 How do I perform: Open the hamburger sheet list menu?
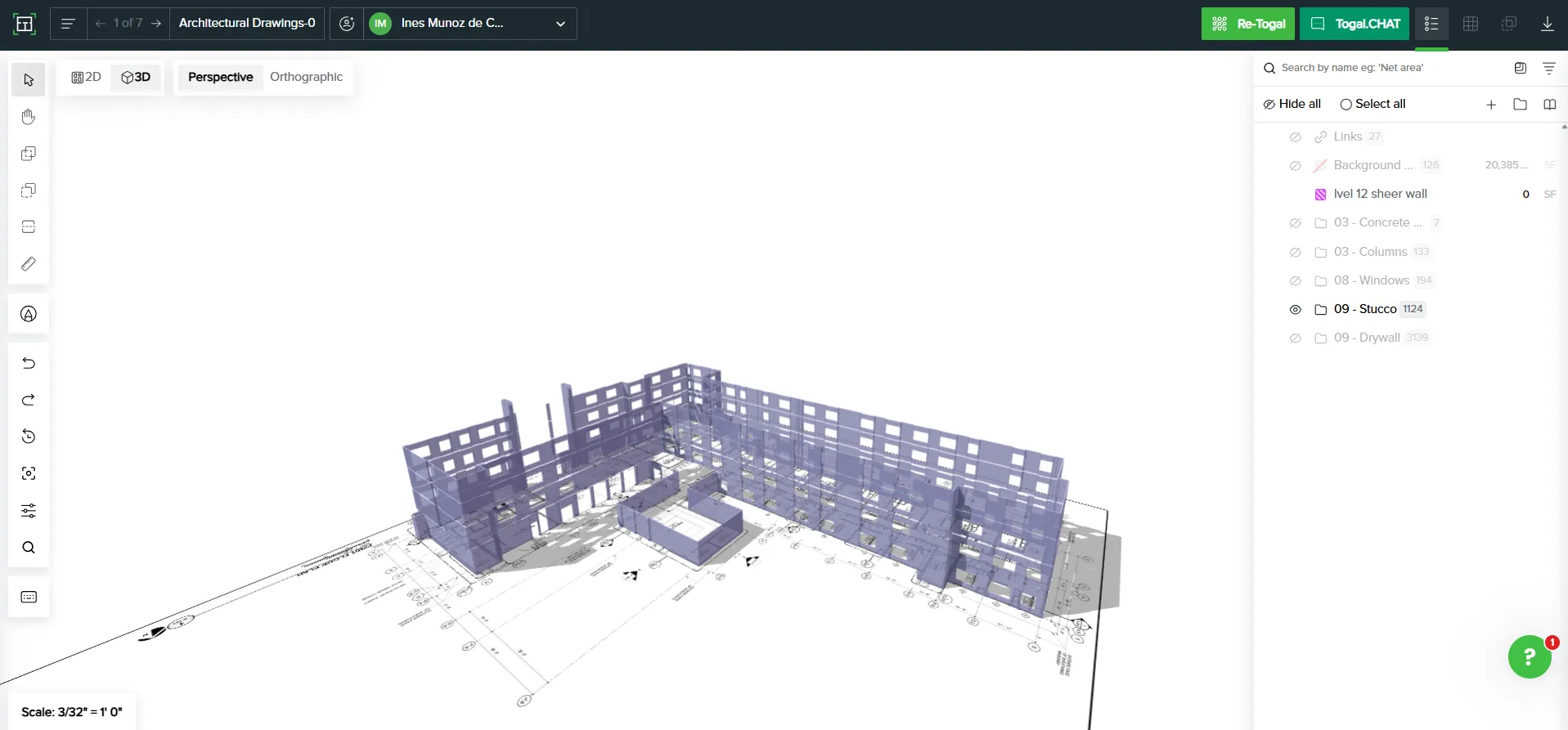click(x=68, y=24)
